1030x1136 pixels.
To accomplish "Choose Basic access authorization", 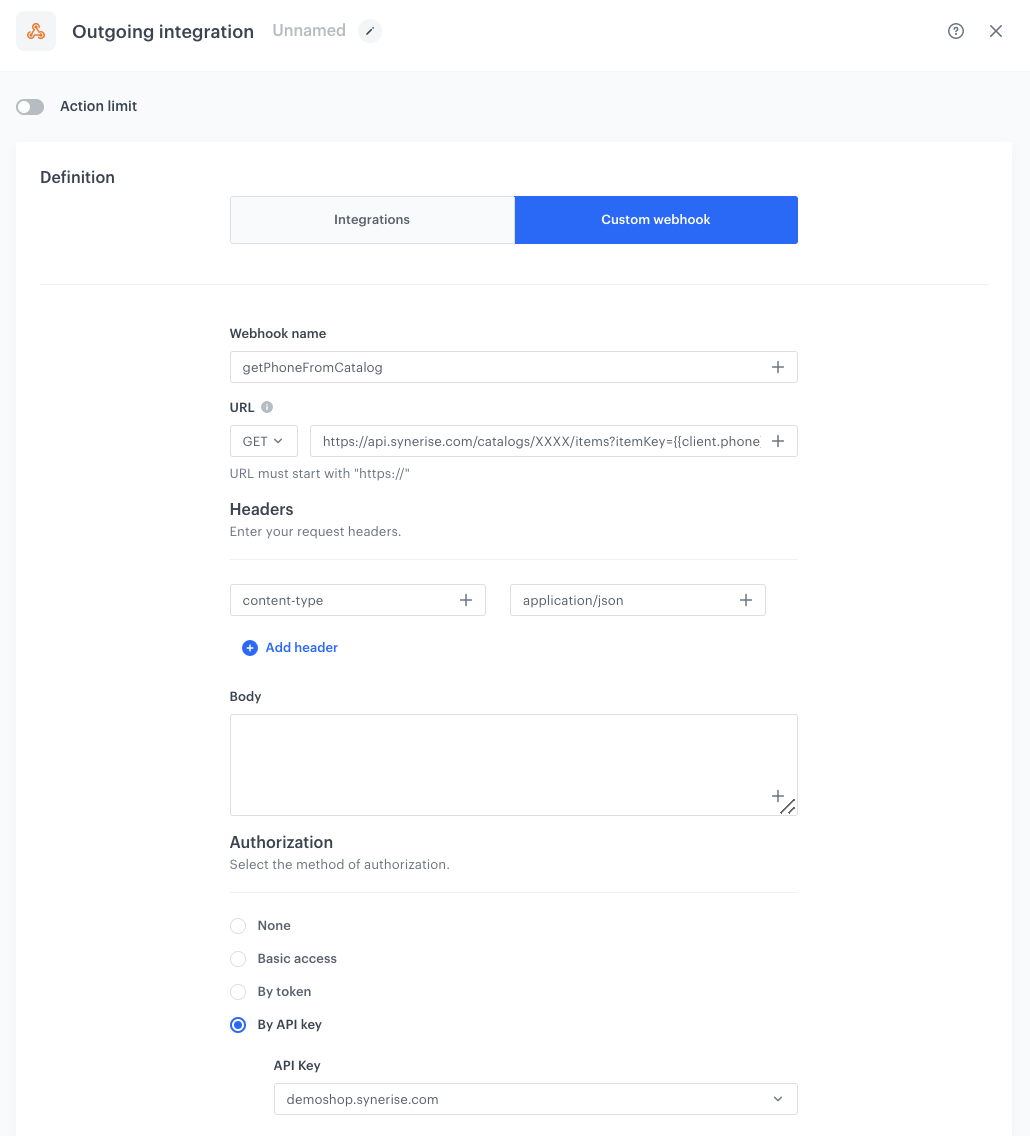I will [238, 959].
